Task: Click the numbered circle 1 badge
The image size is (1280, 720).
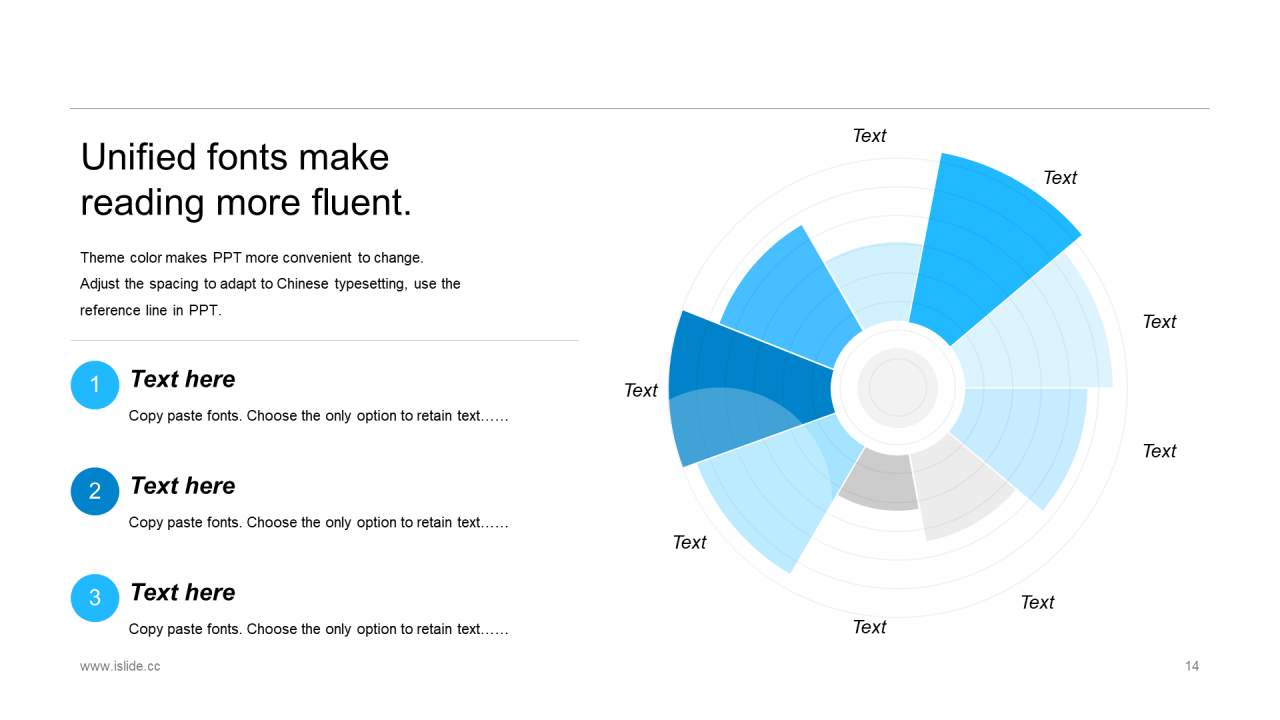Action: (x=95, y=385)
